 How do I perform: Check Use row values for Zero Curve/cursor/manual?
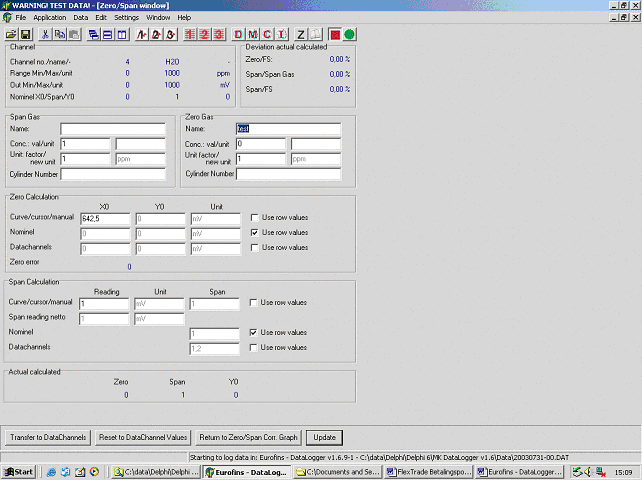tap(255, 217)
